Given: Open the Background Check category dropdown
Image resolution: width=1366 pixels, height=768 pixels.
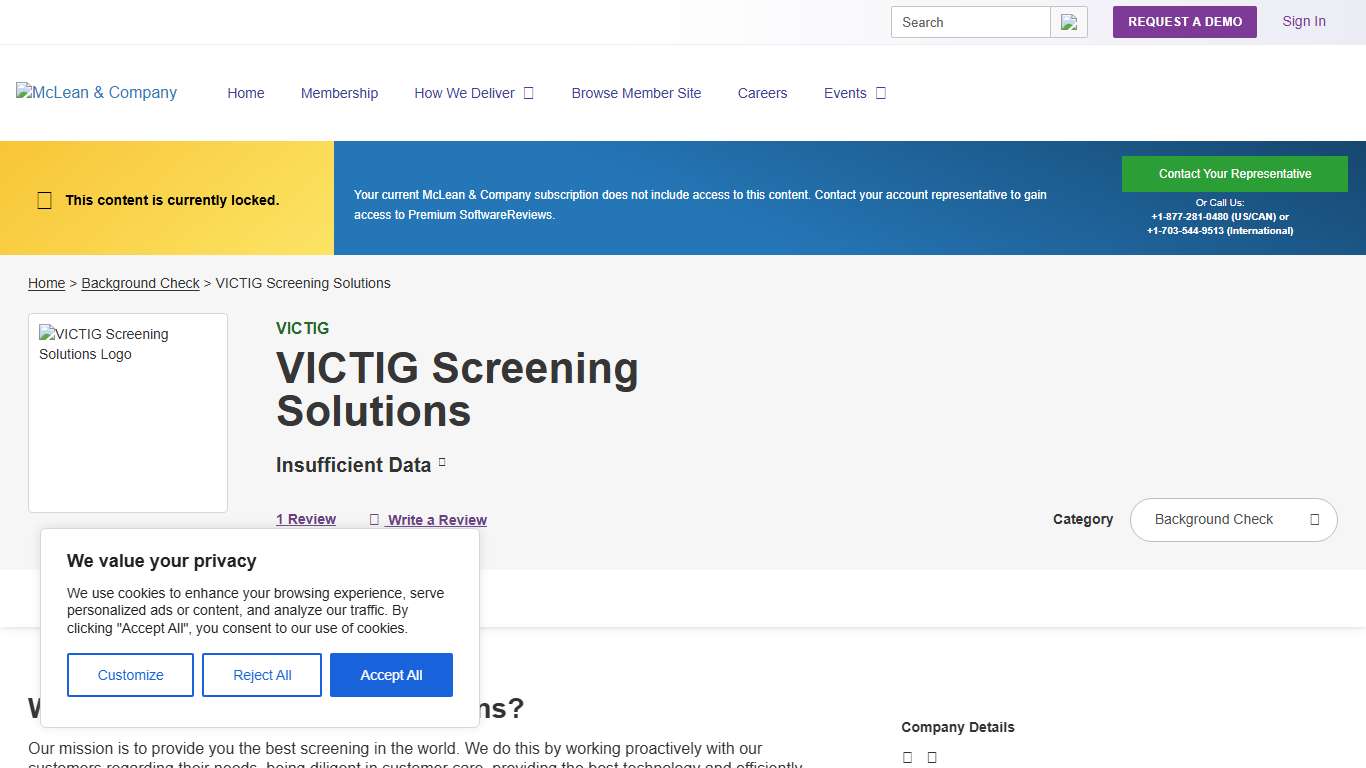Looking at the screenshot, I should 1233,520.
